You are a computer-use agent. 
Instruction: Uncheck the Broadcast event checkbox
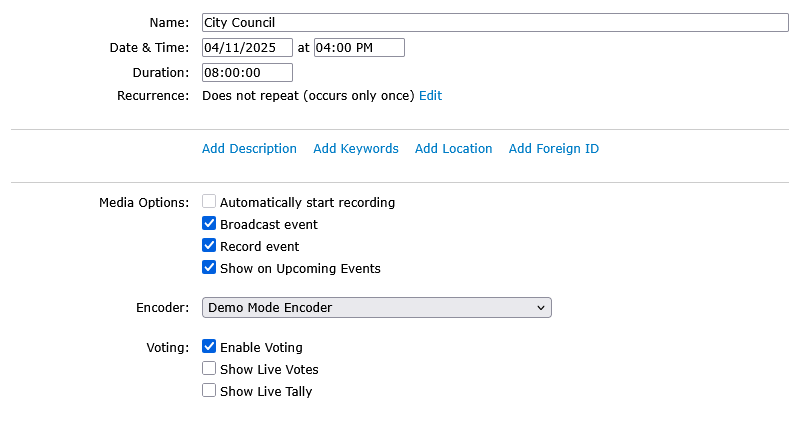[209, 224]
